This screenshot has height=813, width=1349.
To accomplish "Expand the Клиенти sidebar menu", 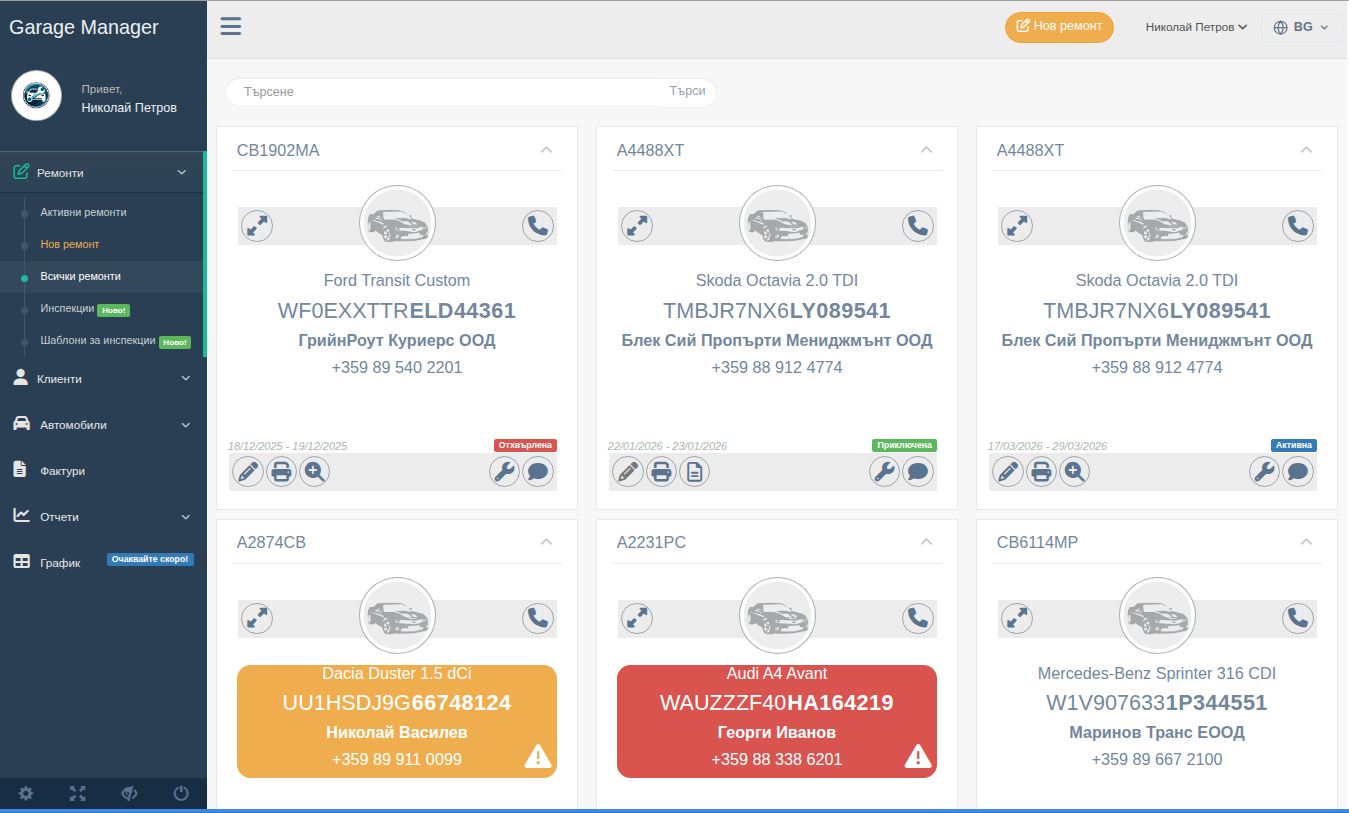I will pyautogui.click(x=103, y=379).
